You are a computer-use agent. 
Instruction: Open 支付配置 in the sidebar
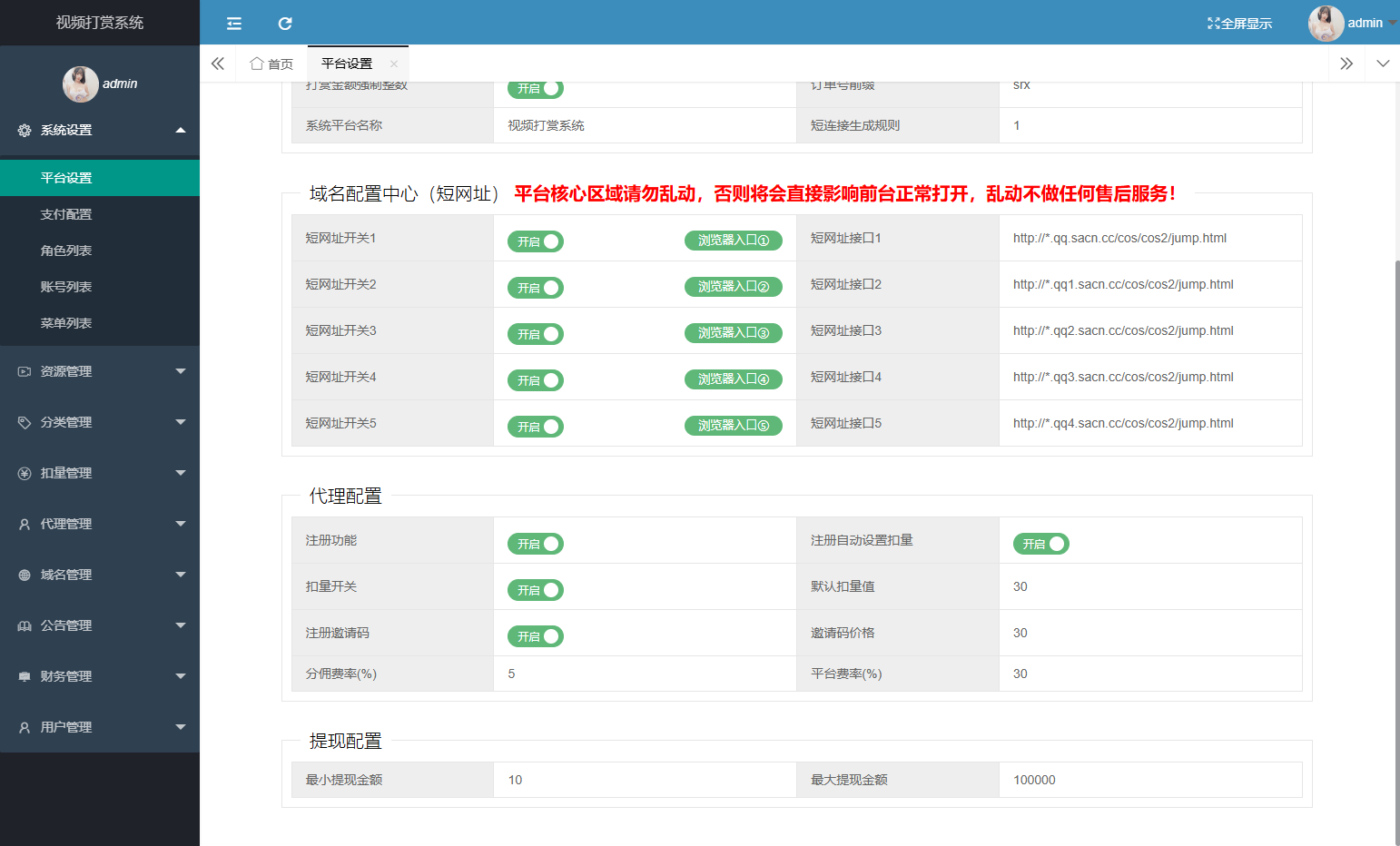pyautogui.click(x=100, y=214)
